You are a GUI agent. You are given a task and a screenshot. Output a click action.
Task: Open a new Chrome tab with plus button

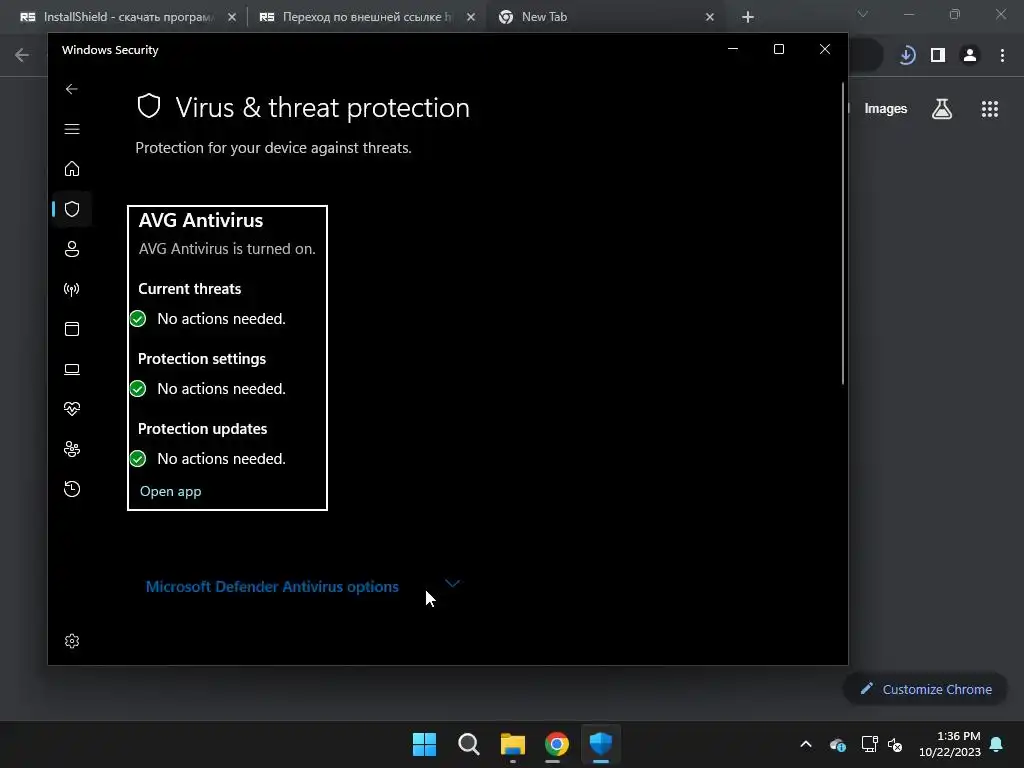(748, 17)
